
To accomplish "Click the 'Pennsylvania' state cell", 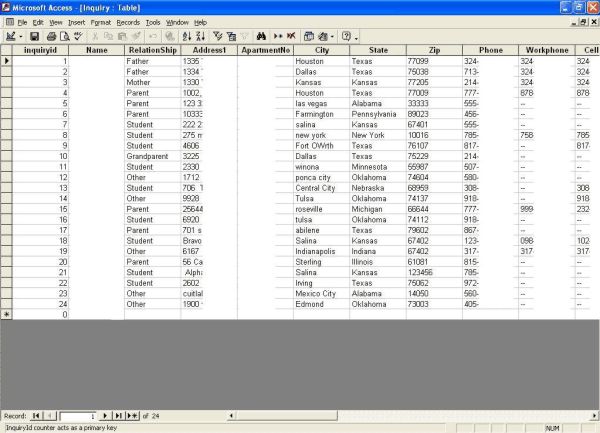I will 378,114.
